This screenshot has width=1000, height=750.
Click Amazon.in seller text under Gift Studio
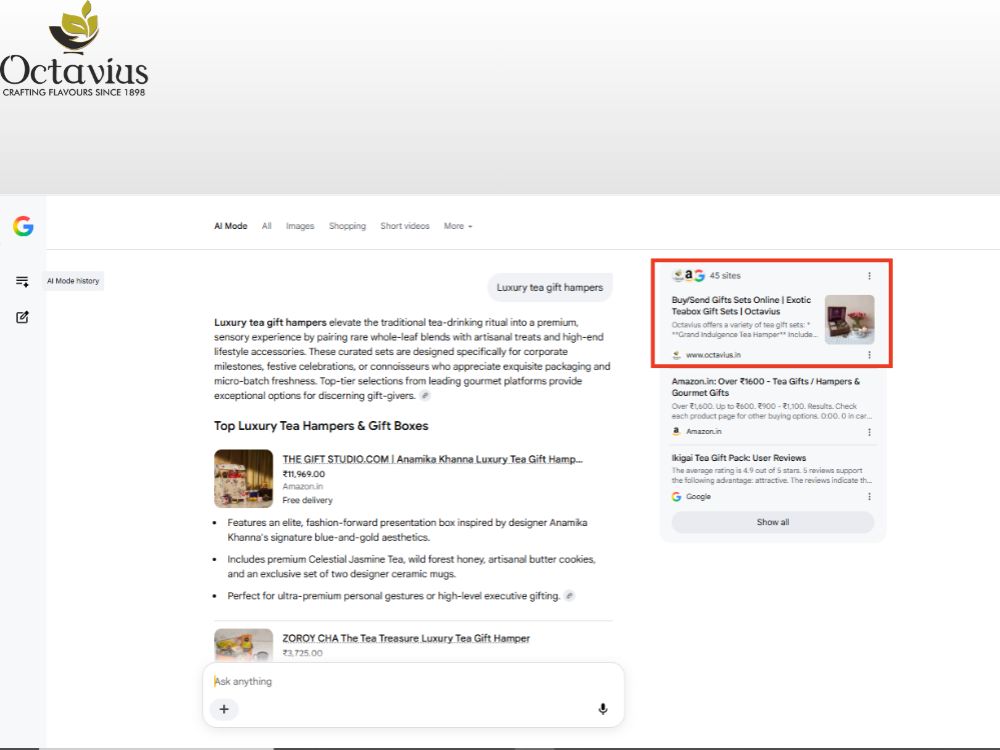pyautogui.click(x=302, y=487)
